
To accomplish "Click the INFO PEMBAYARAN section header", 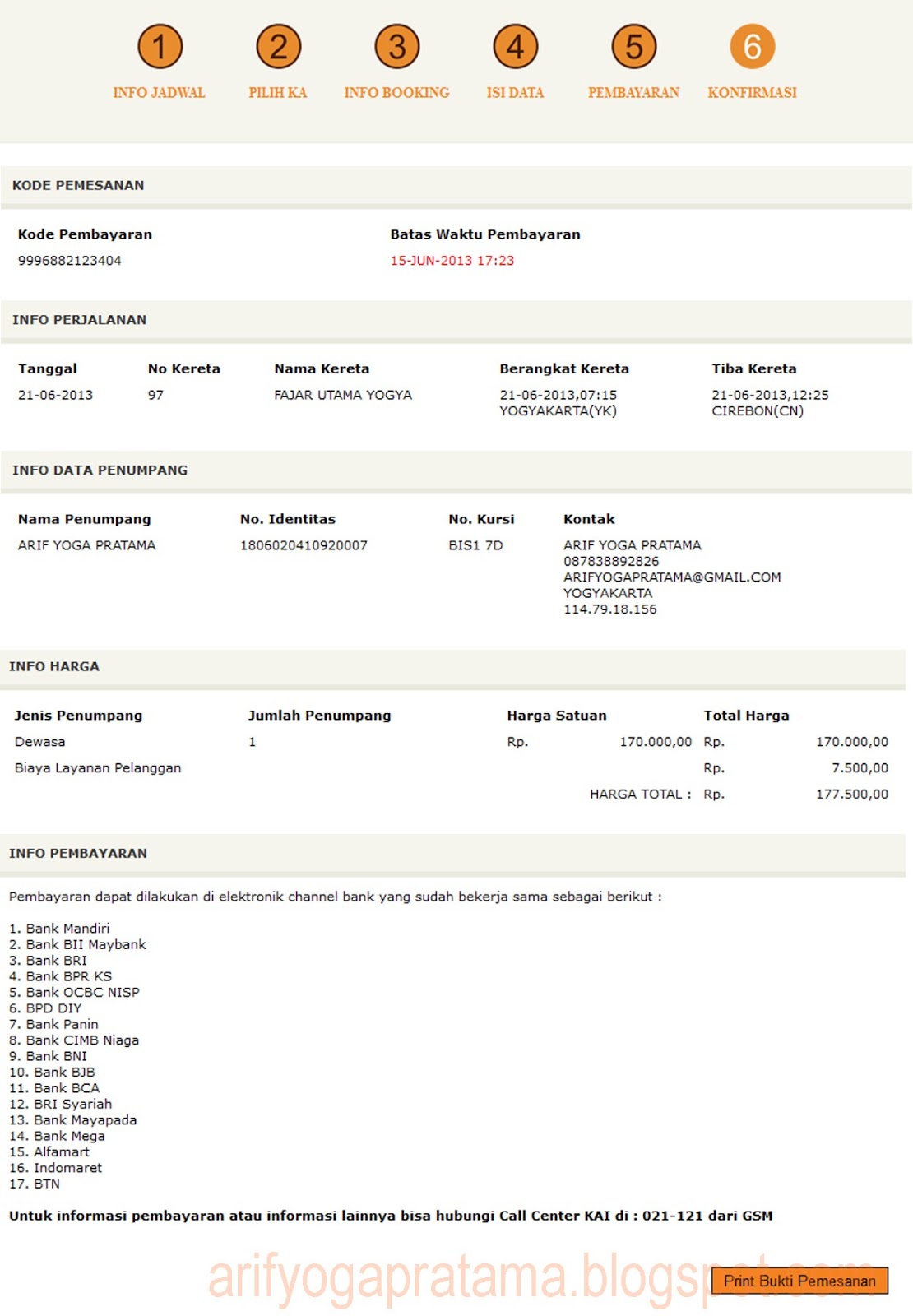I will click(x=453, y=854).
